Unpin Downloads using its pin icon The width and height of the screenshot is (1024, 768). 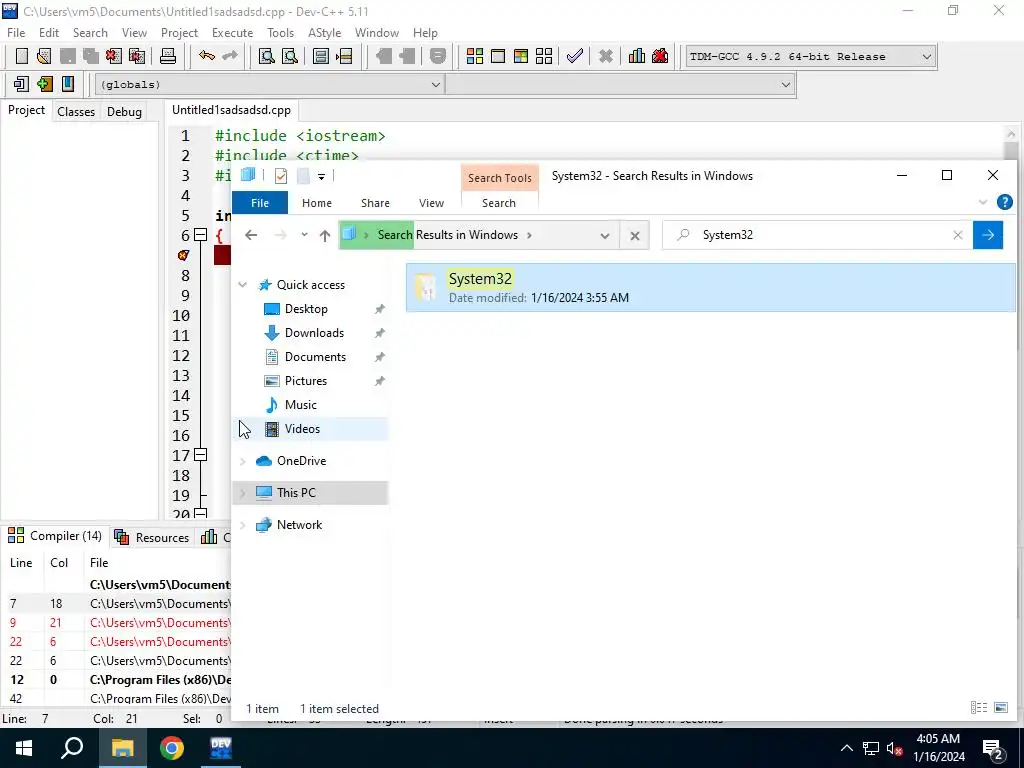(x=379, y=333)
